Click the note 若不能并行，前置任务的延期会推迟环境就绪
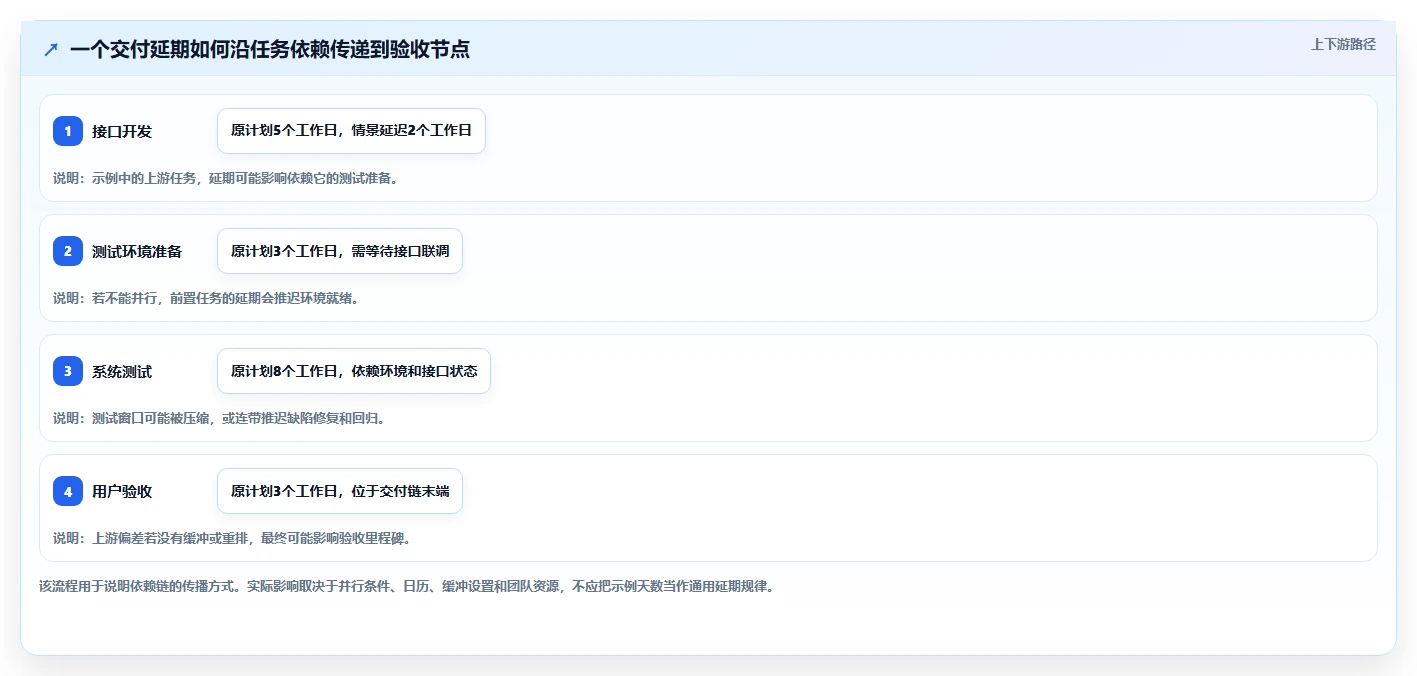Image resolution: width=1417 pixels, height=676 pixels. (x=206, y=298)
